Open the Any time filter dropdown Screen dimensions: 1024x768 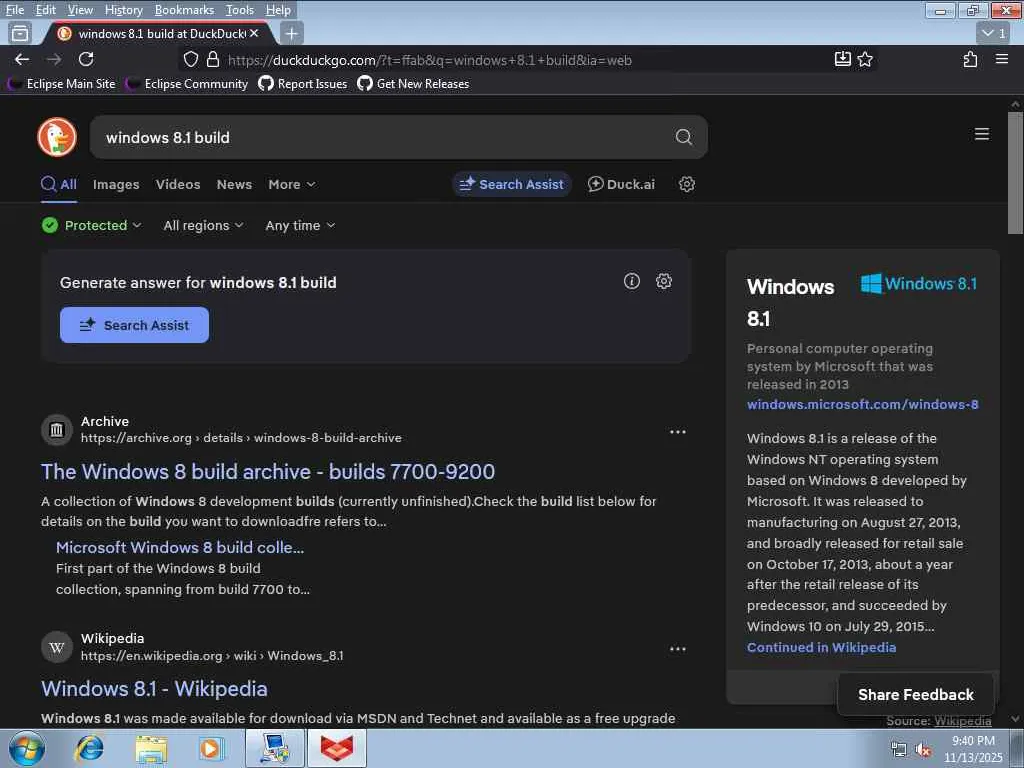coord(300,225)
